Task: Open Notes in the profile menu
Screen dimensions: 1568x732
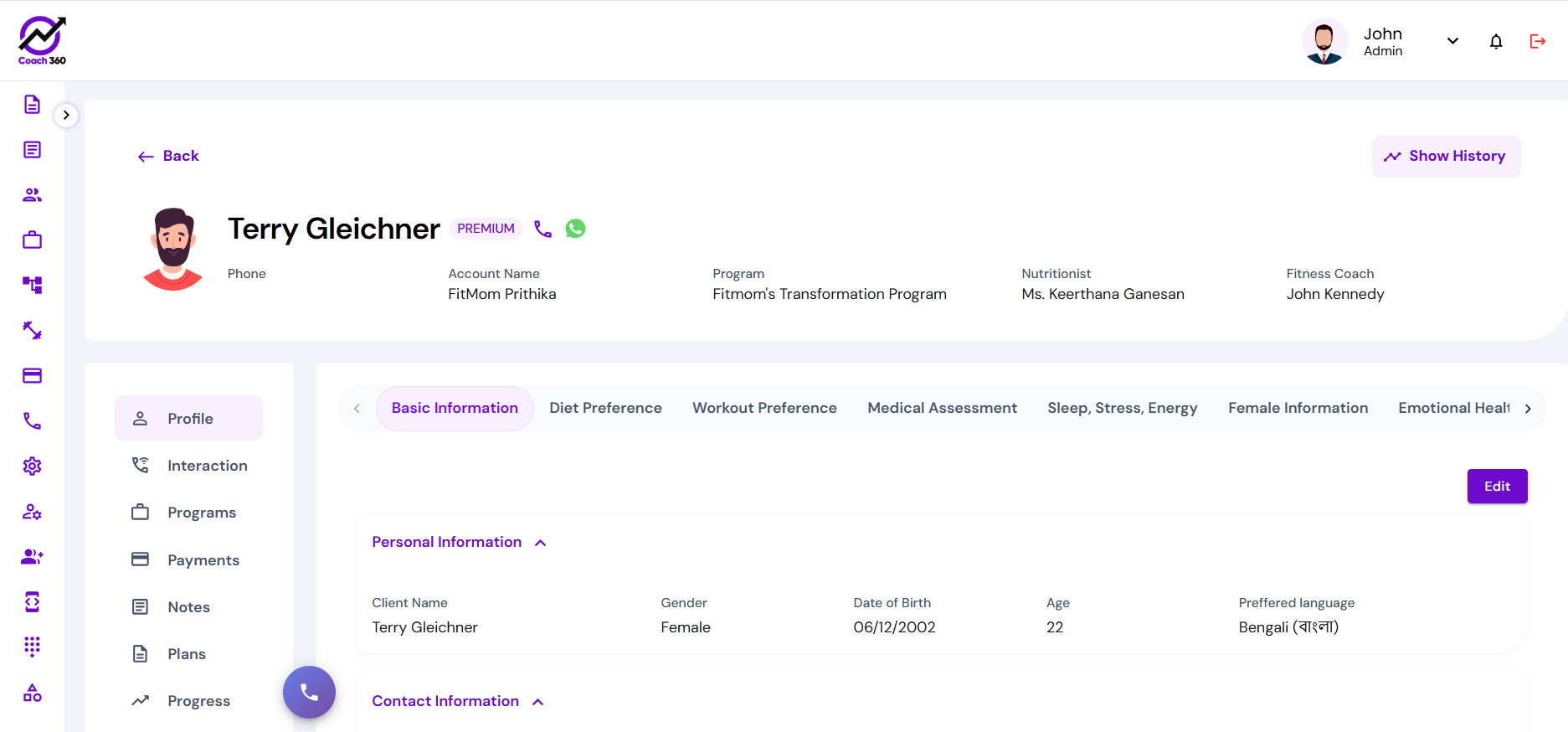Action: (189, 607)
